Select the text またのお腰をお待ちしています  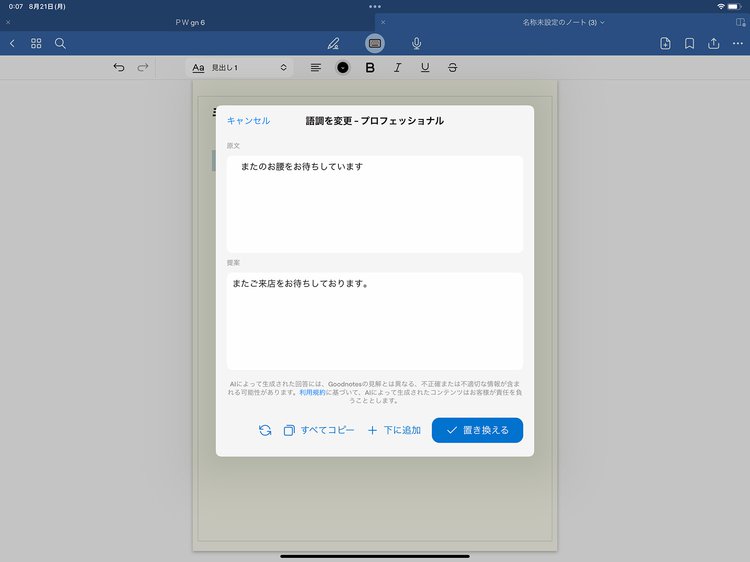click(x=302, y=166)
